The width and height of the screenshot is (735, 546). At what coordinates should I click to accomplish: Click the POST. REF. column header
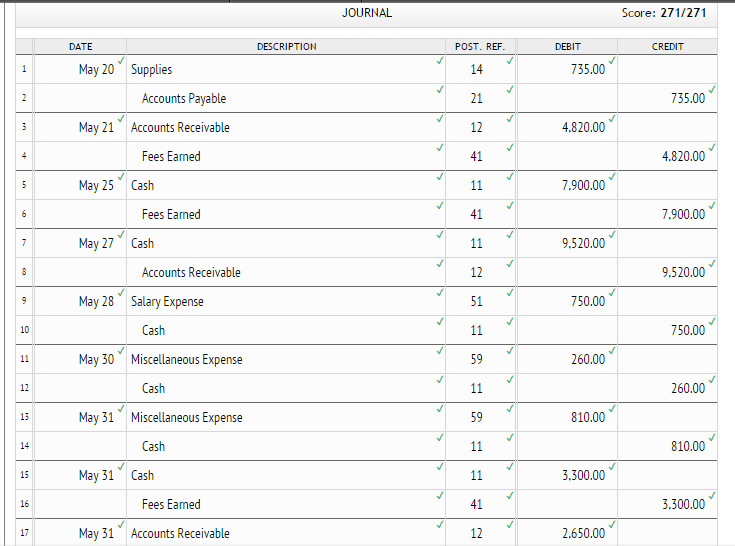[x=480, y=47]
